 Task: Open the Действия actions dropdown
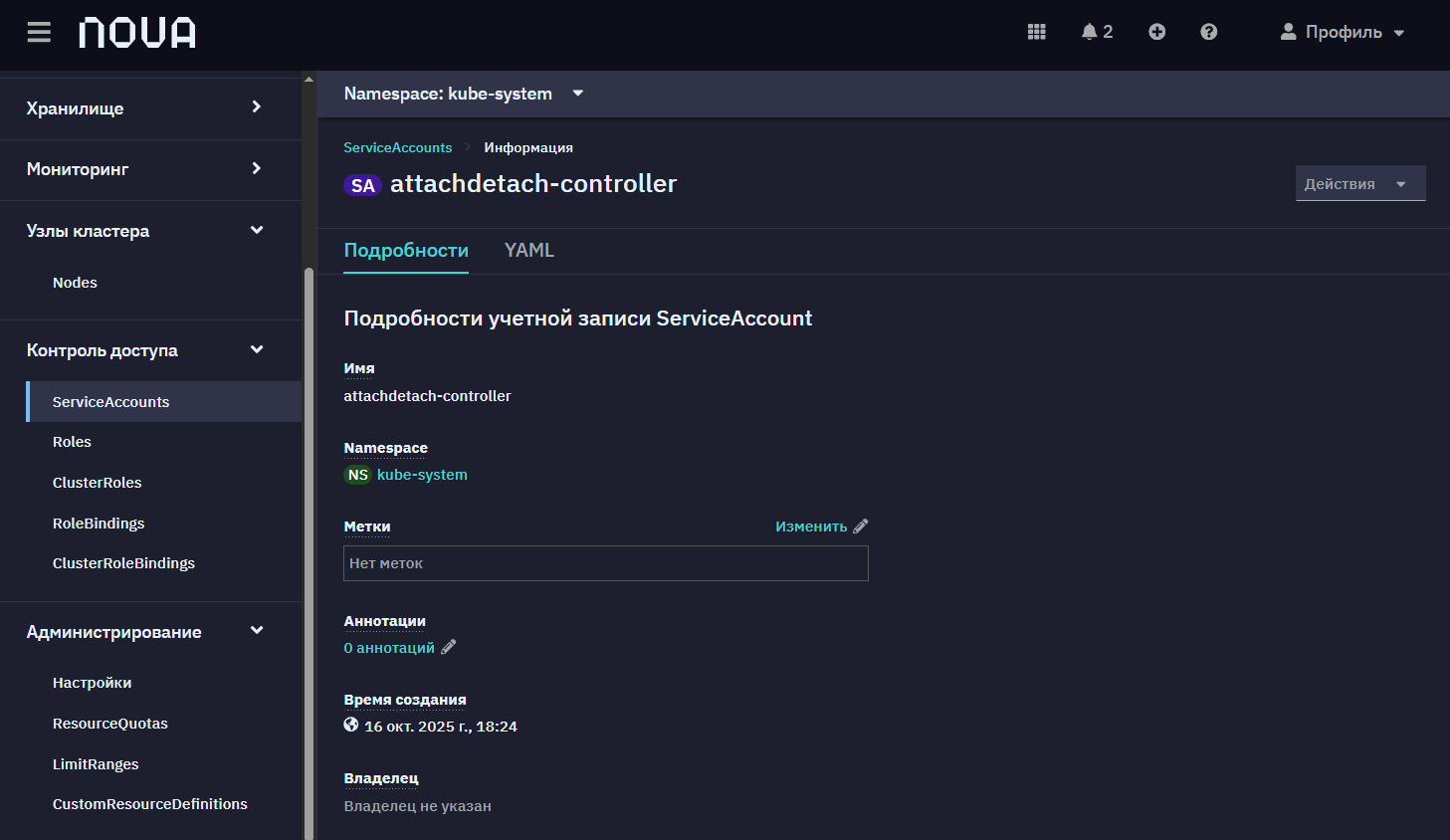click(x=1360, y=183)
